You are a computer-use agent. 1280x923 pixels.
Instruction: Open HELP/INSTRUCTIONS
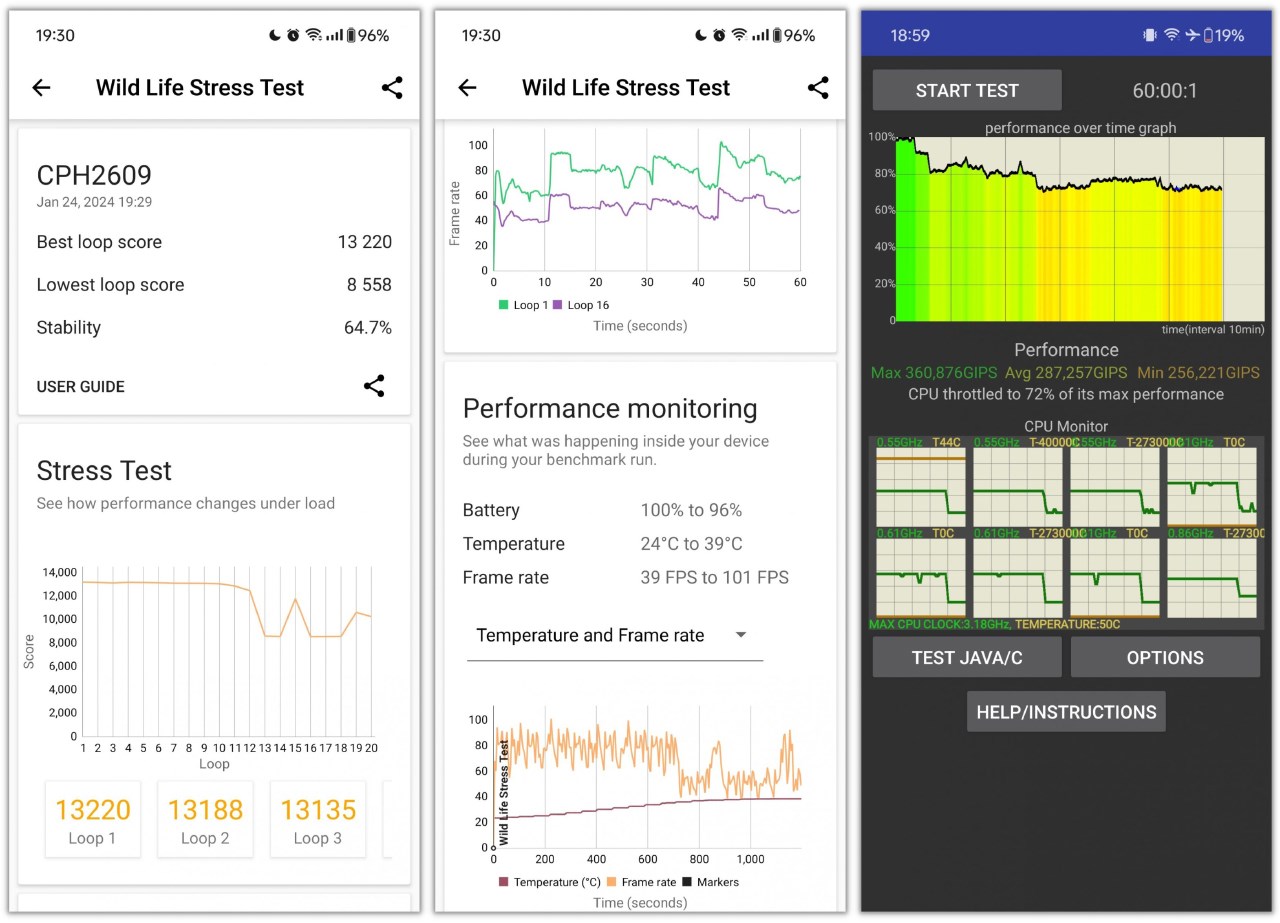click(1065, 711)
